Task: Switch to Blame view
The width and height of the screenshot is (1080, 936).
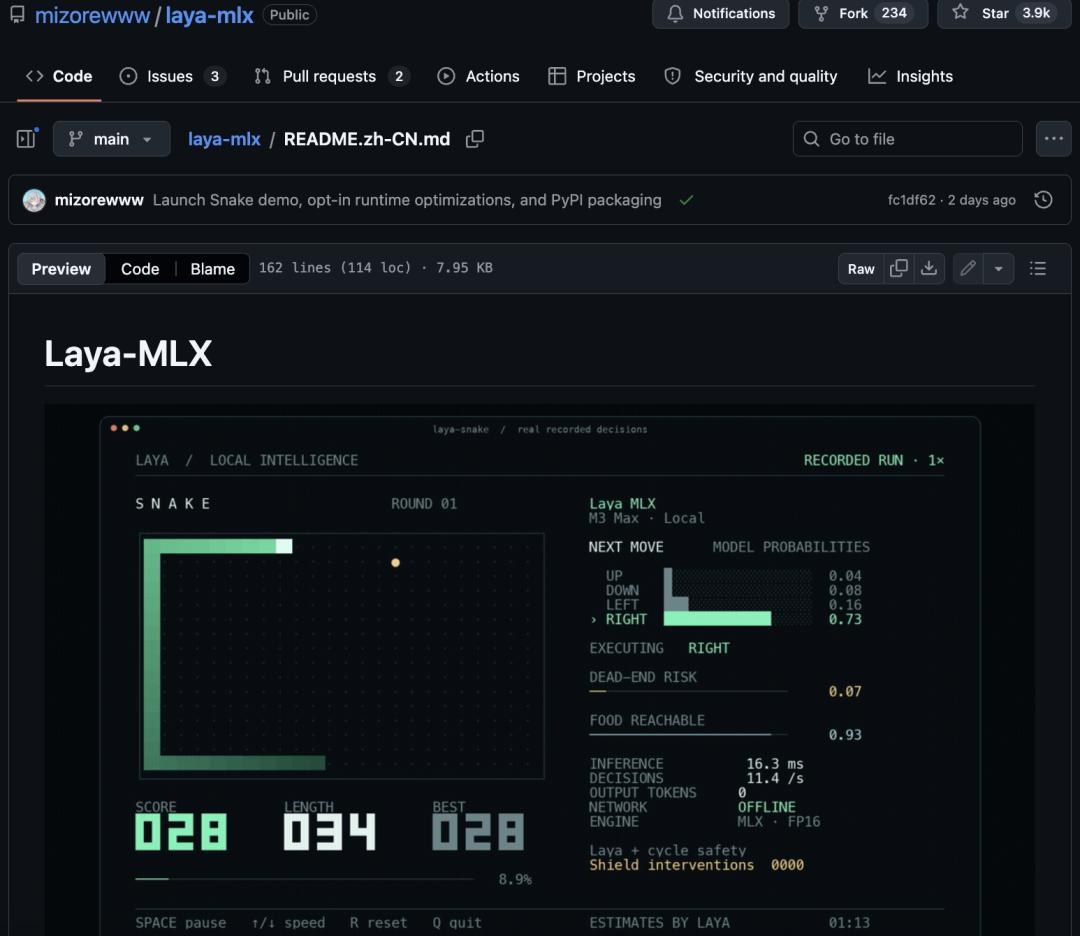Action: [x=212, y=269]
